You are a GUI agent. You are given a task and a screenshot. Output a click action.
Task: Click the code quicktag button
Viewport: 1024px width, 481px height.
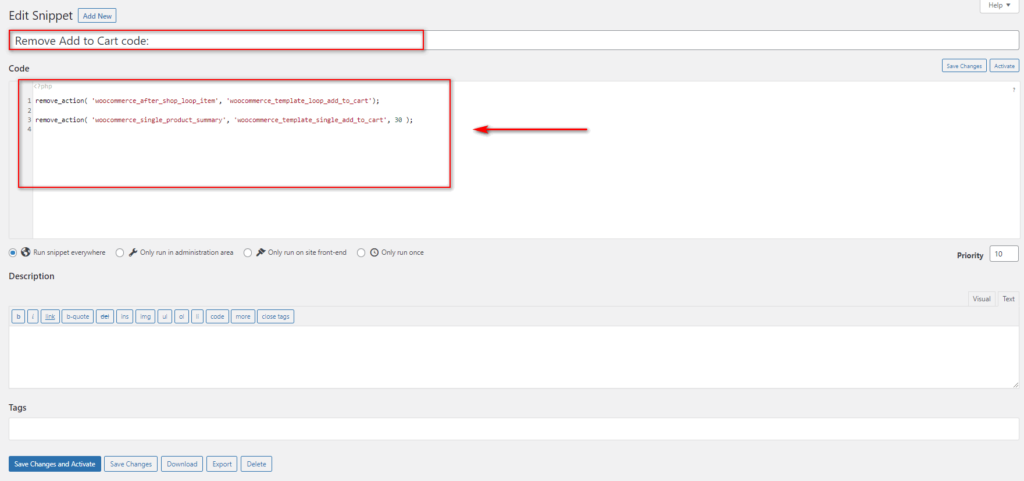pyautogui.click(x=217, y=317)
